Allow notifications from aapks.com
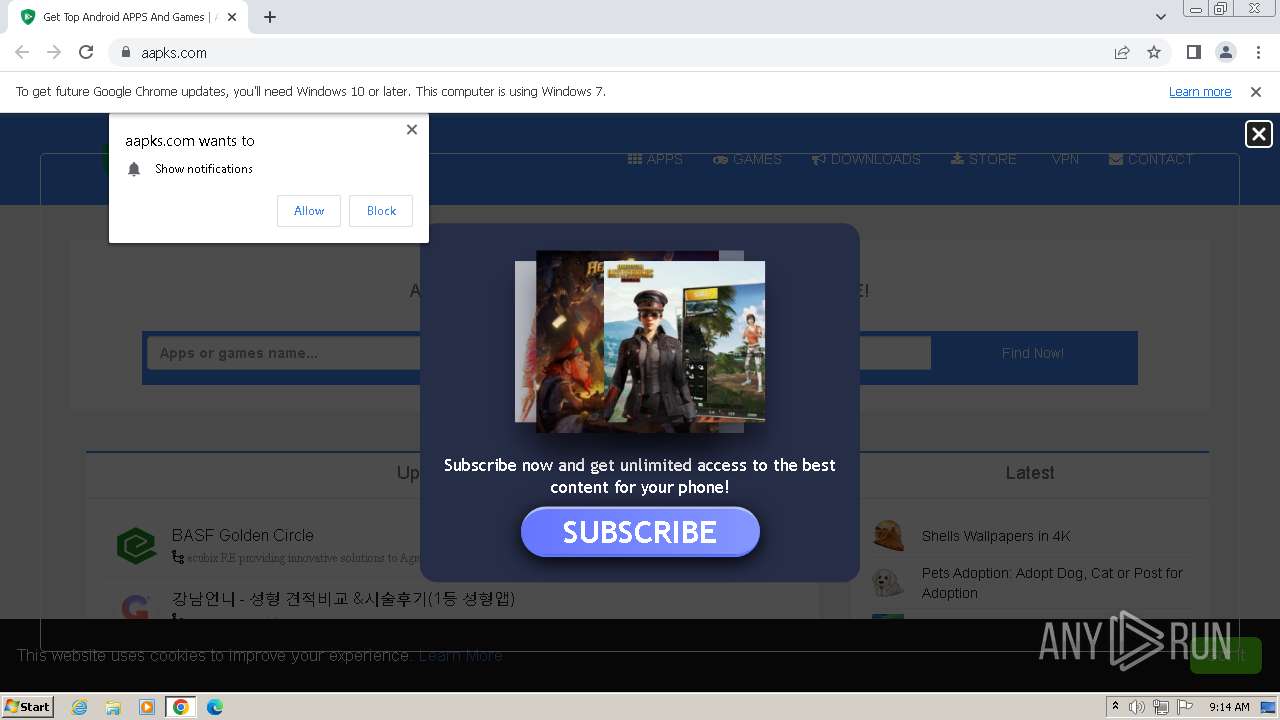This screenshot has width=1280, height=720. click(309, 211)
